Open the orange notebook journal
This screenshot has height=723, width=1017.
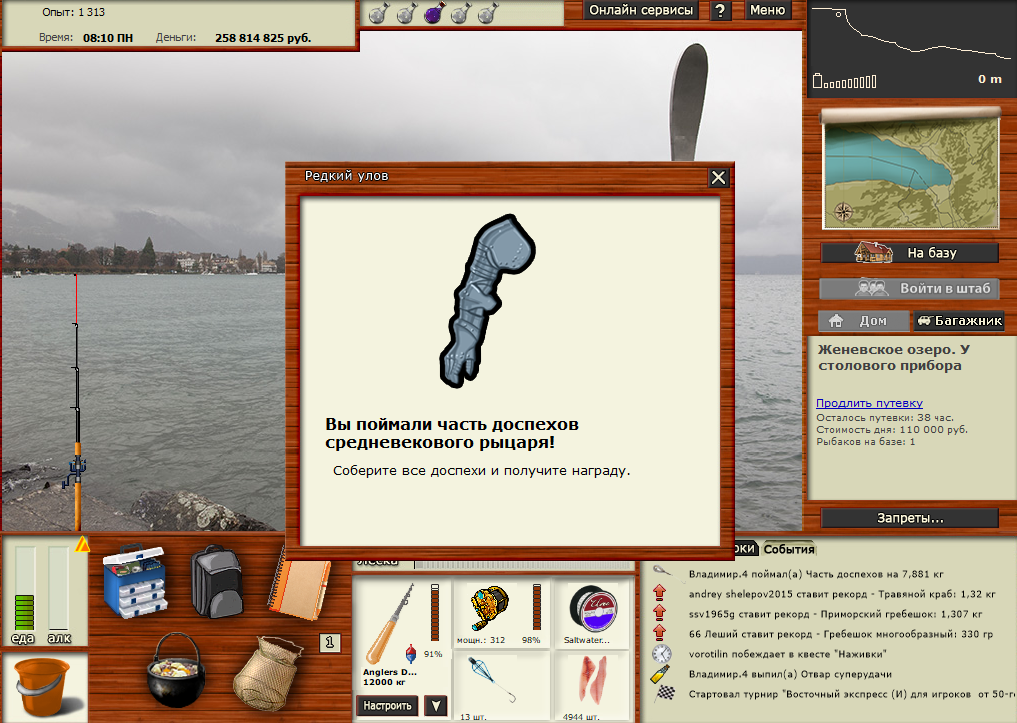[300, 584]
